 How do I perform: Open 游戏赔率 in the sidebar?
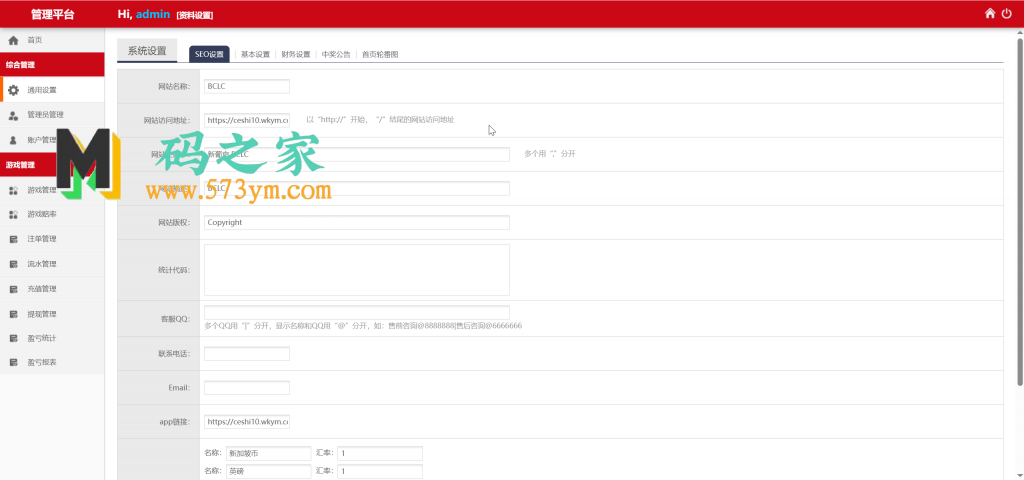(x=52, y=214)
